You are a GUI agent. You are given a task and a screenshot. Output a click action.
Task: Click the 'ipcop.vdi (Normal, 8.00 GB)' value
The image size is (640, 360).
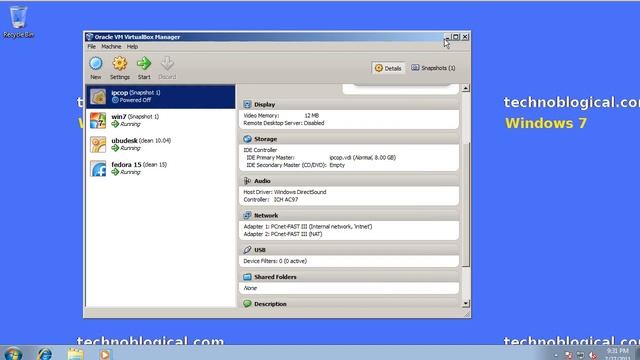[x=362, y=158]
